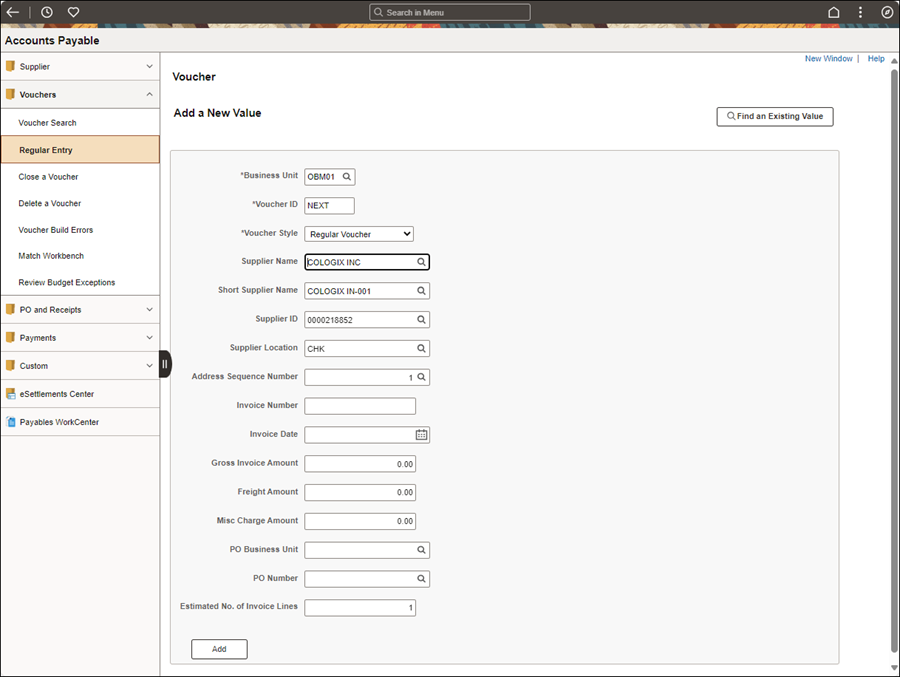
Task: Expand the Supplier section
Action: point(149,67)
